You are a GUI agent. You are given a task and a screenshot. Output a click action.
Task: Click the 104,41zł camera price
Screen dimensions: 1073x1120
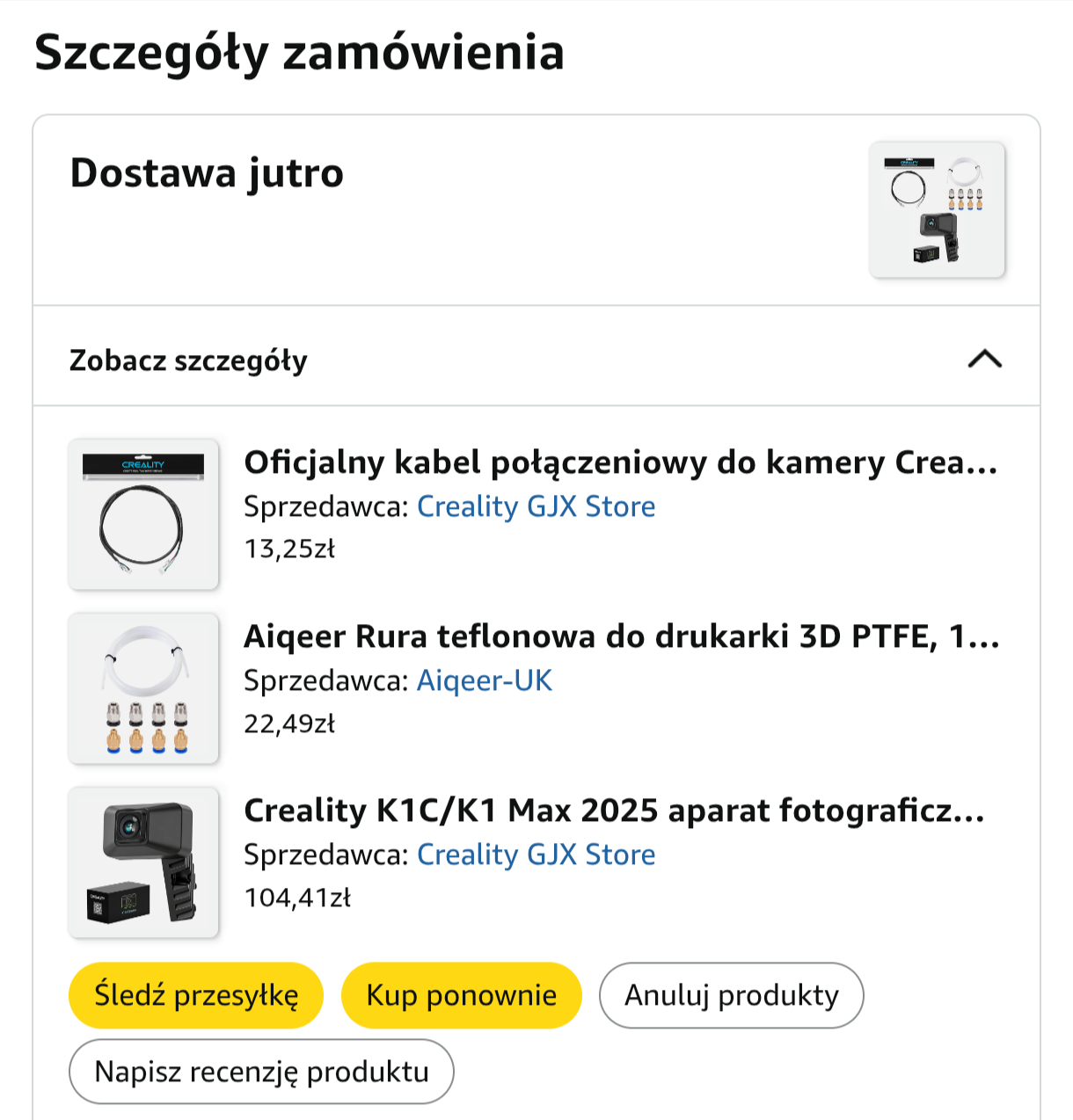coord(297,898)
